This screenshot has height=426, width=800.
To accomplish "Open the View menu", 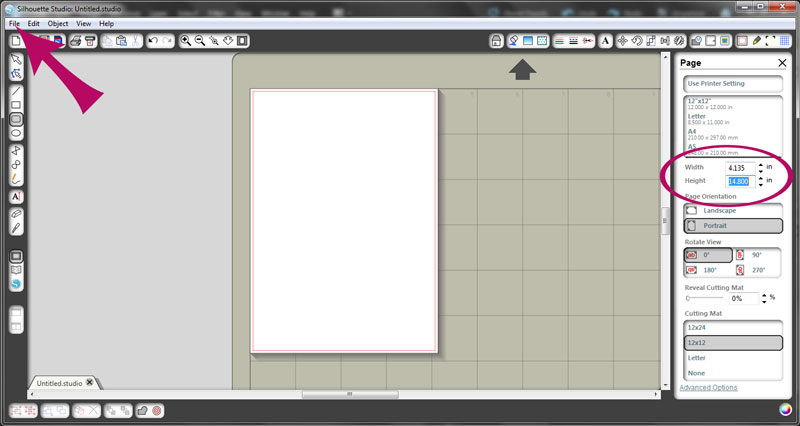I will pos(84,23).
